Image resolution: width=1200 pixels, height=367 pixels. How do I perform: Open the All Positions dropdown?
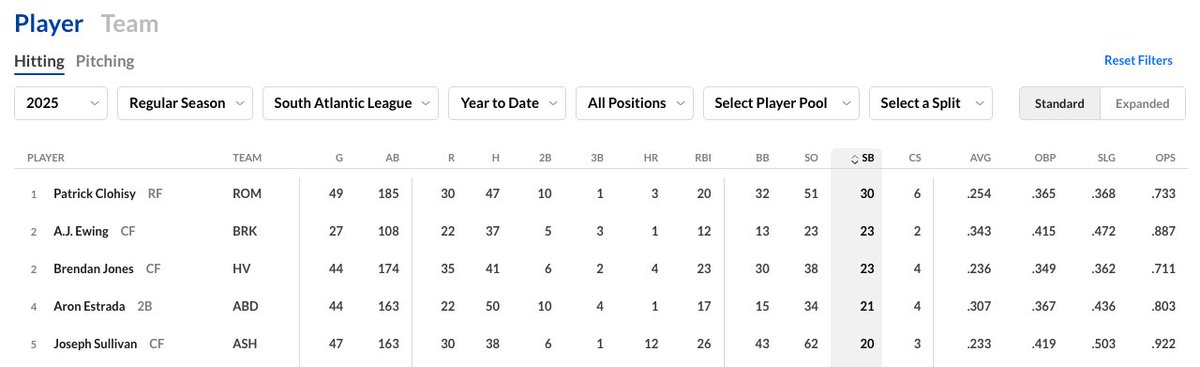tap(635, 103)
